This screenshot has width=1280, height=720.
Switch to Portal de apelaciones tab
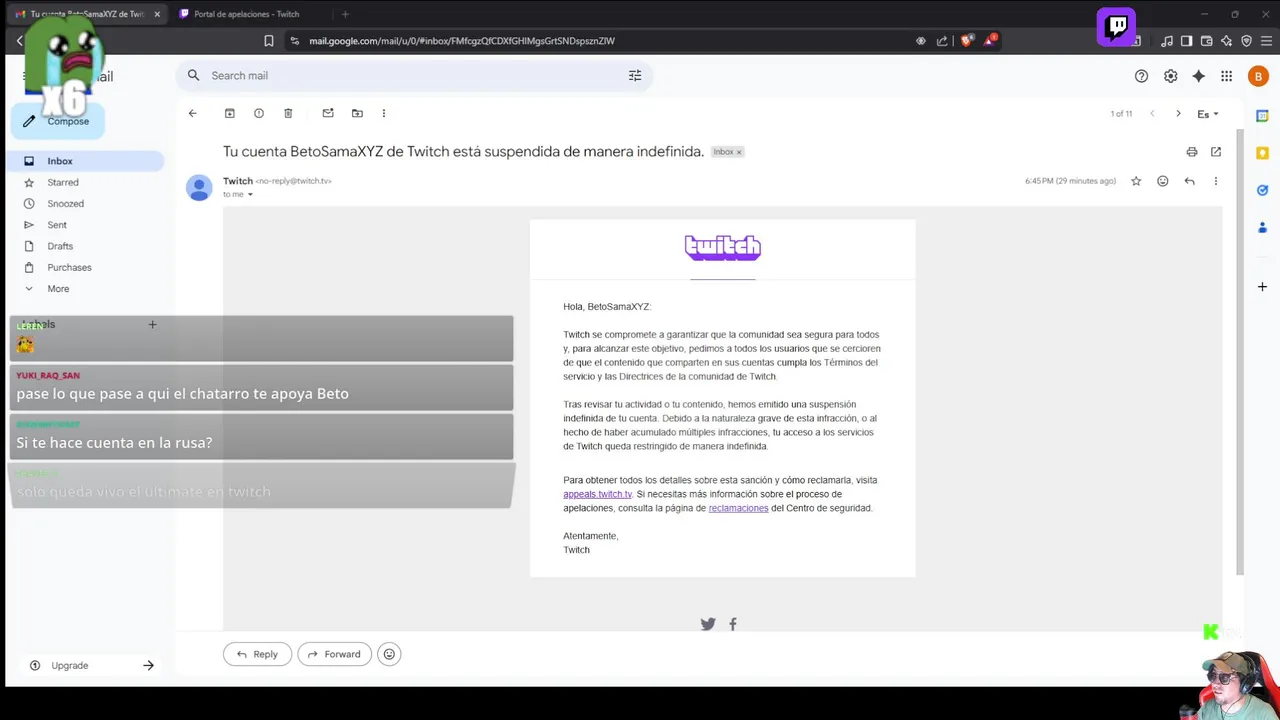tap(246, 14)
